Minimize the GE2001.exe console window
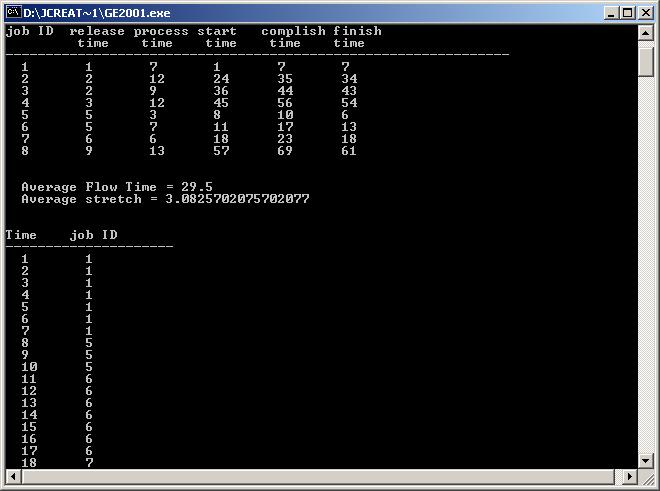 611,13
